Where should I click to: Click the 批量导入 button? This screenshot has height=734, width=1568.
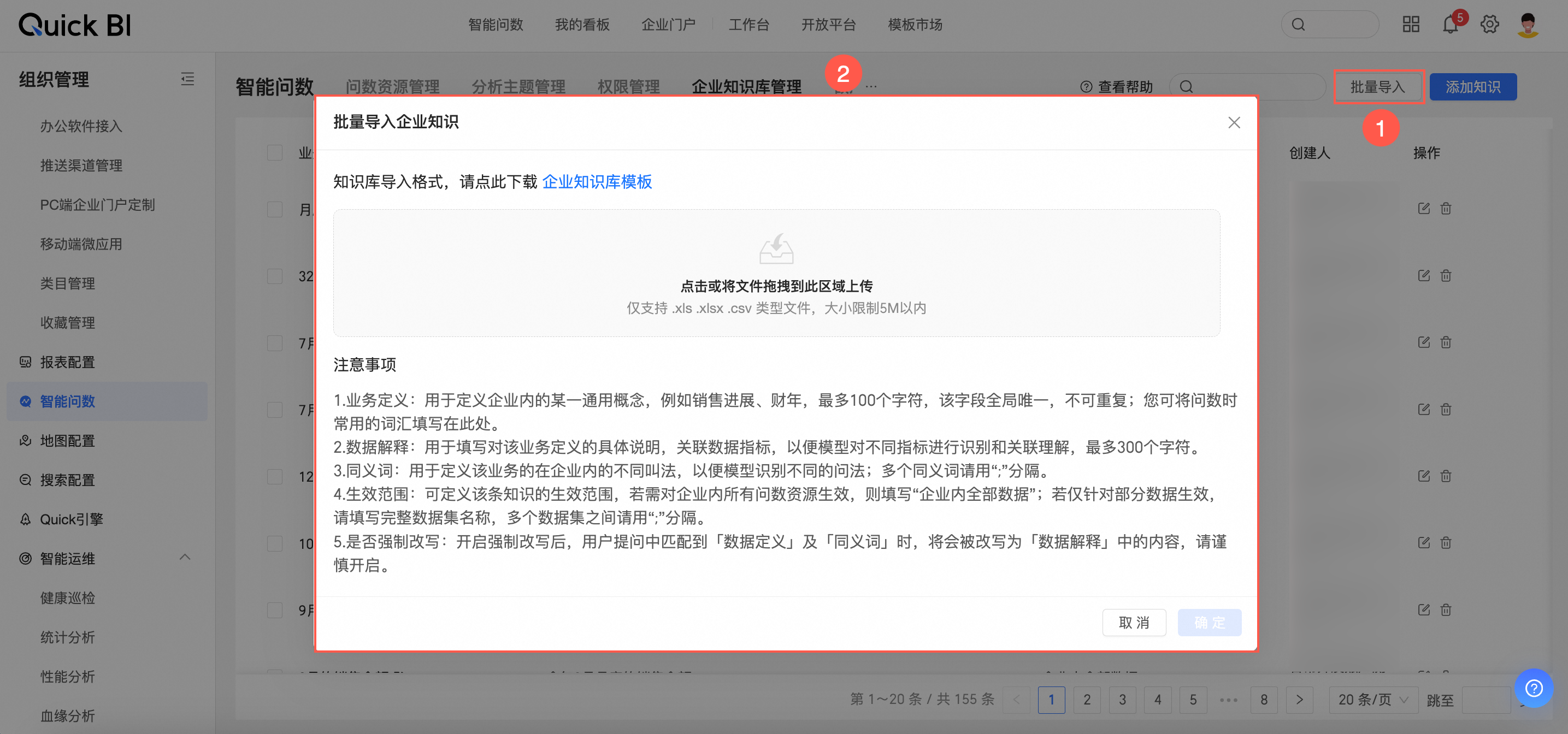(1378, 87)
